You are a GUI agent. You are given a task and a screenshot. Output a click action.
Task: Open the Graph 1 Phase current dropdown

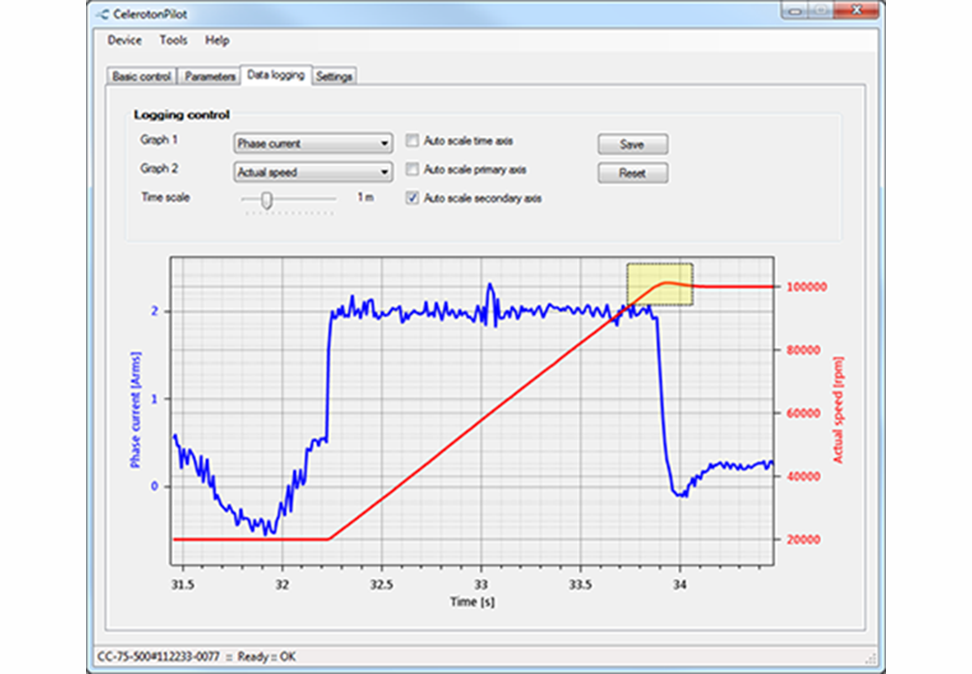[312, 144]
